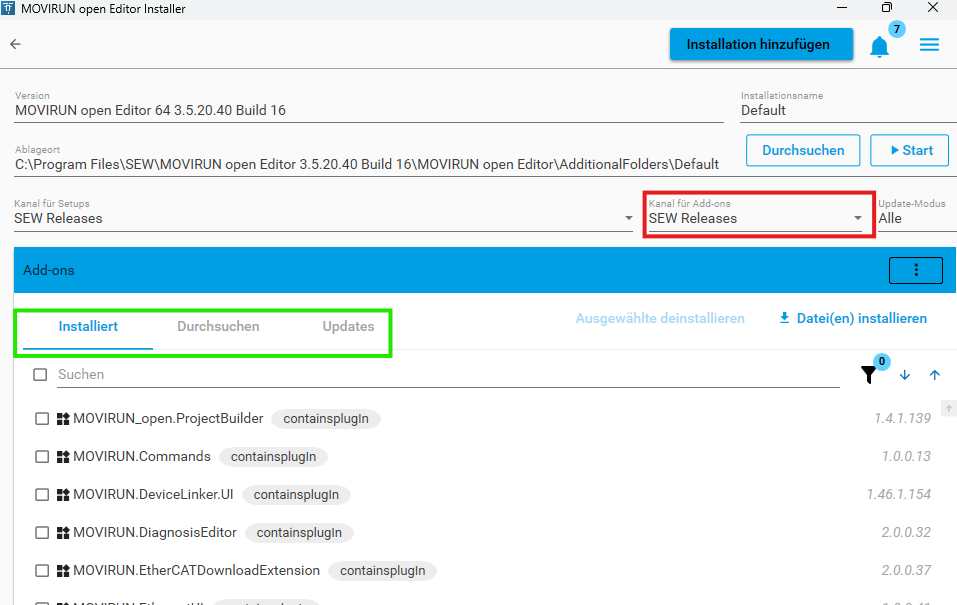Select the MOVIRUN.DiagnosisEditor checkbox
Image resolution: width=957 pixels, height=605 pixels.
click(42, 533)
